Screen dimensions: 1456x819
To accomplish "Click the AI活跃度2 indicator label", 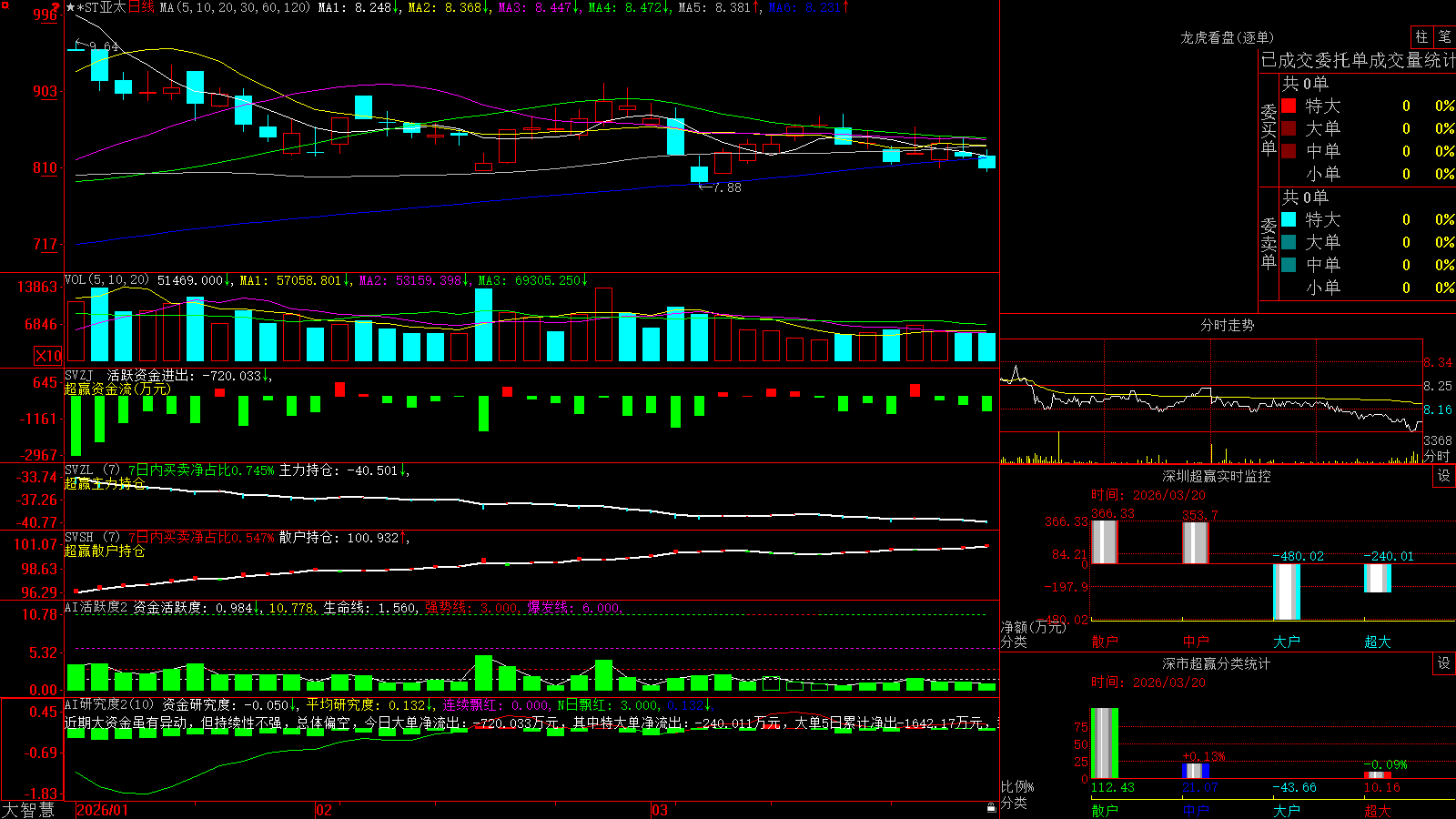I will [96, 607].
